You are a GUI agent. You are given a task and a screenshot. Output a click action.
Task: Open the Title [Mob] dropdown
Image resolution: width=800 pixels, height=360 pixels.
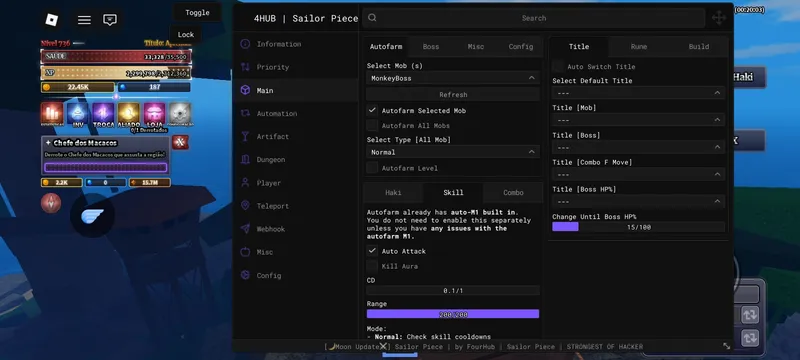pyautogui.click(x=638, y=120)
